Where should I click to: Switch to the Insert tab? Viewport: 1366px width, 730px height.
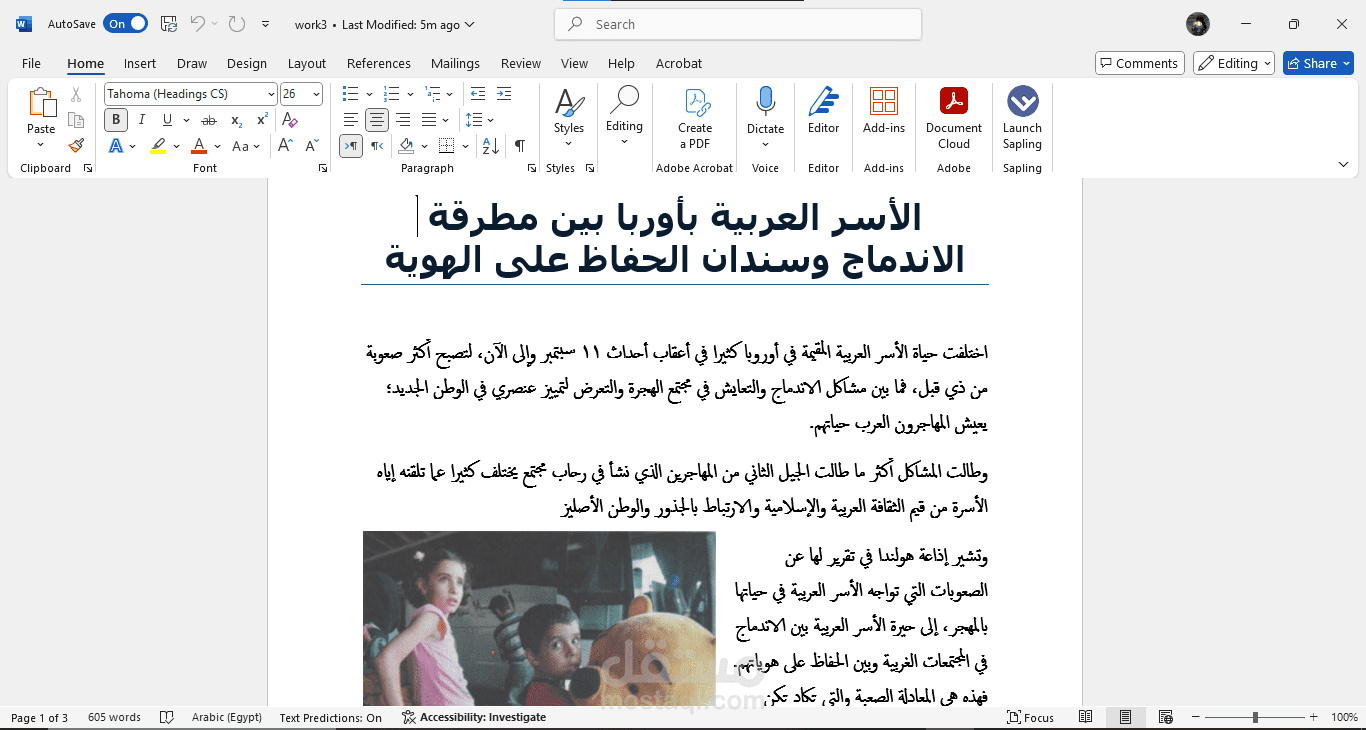point(140,63)
